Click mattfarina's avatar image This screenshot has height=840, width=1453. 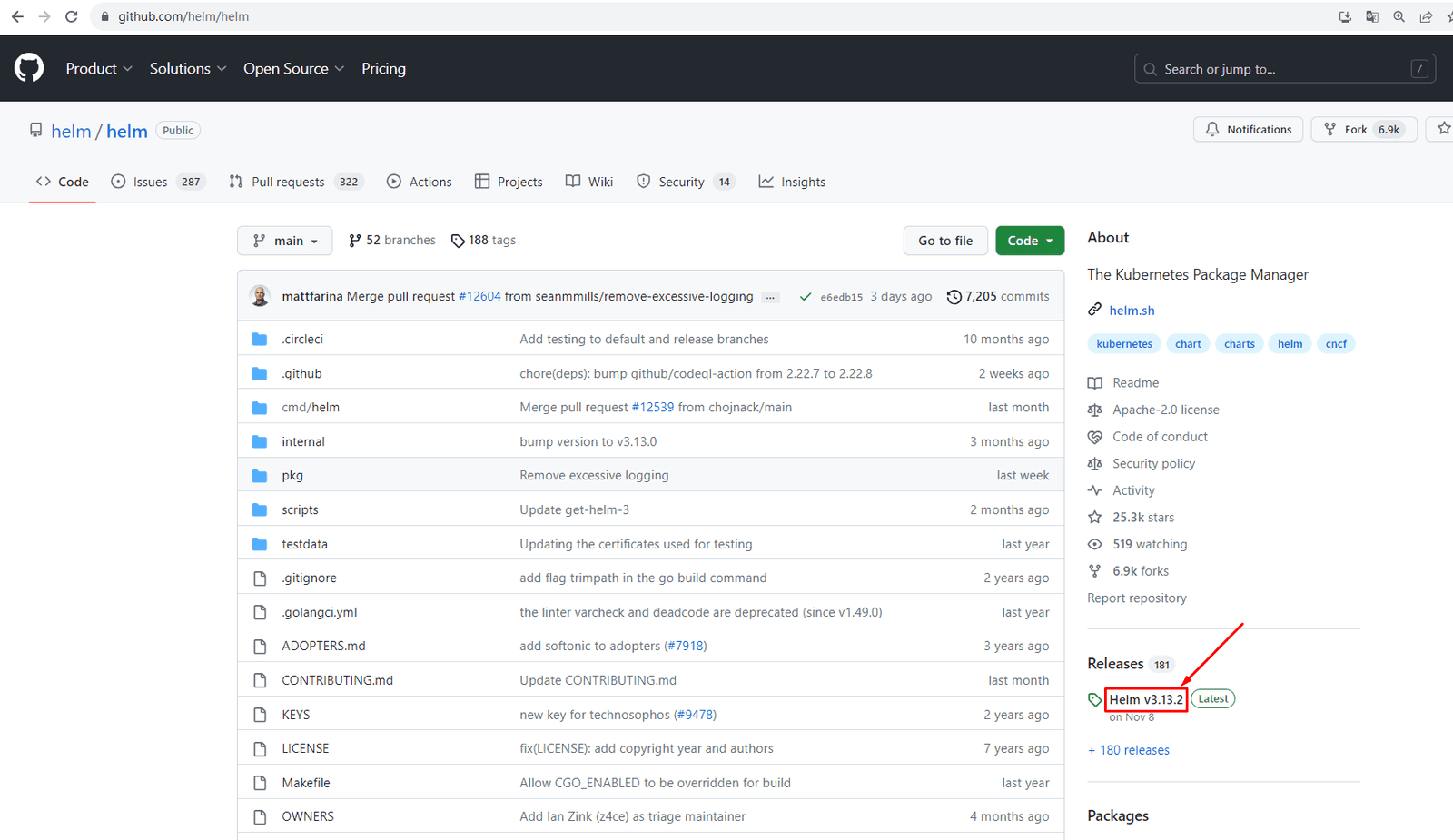pyautogui.click(x=260, y=296)
